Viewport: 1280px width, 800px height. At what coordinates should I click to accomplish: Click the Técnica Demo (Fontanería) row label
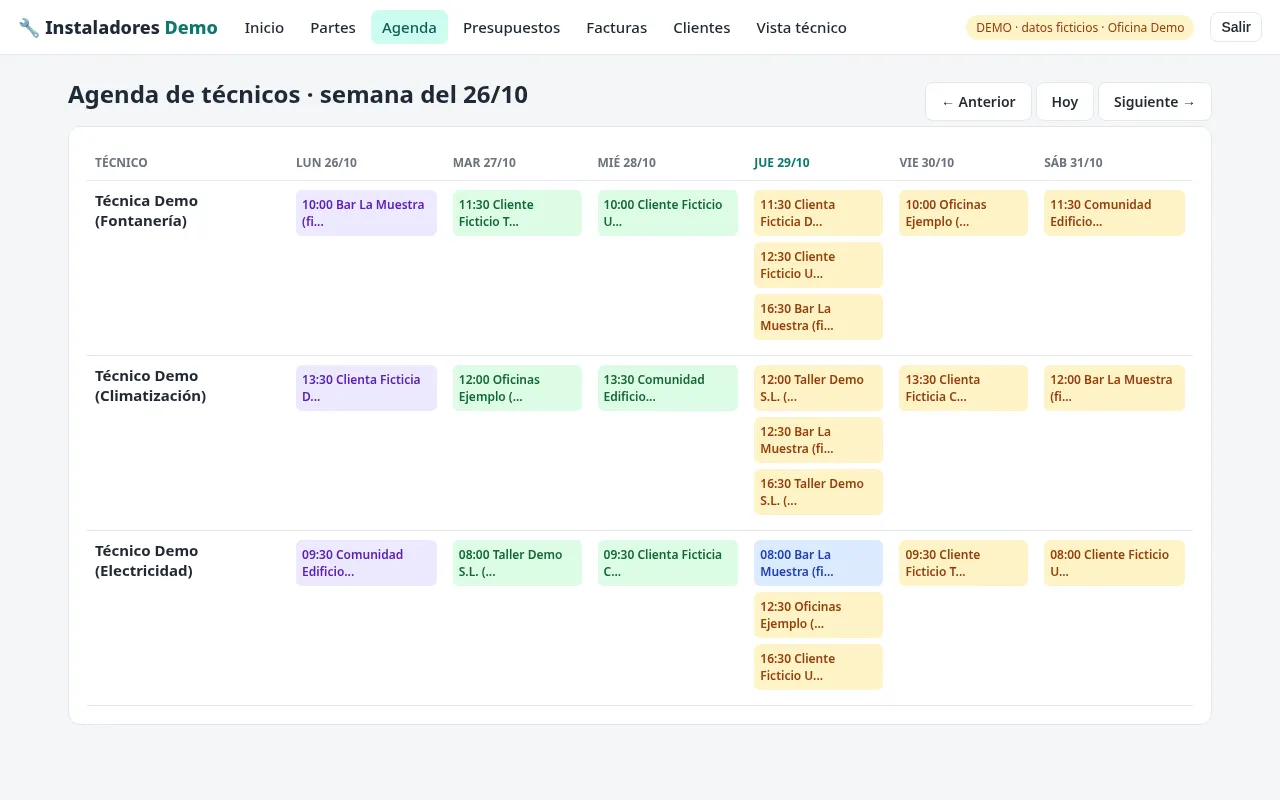coord(147,211)
